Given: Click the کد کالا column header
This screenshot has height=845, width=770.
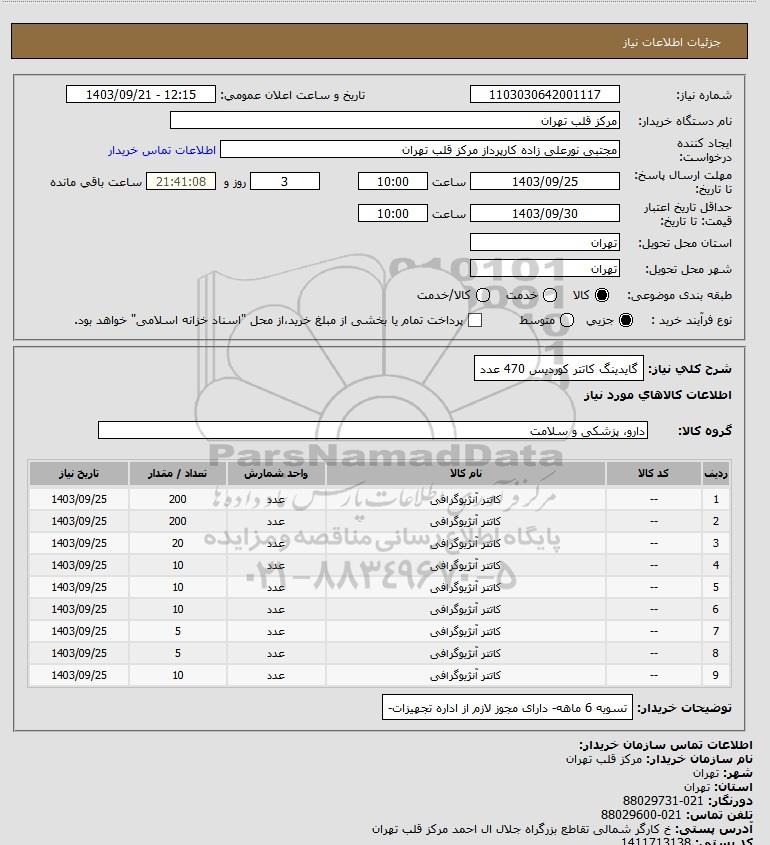Looking at the screenshot, I should [654, 473].
